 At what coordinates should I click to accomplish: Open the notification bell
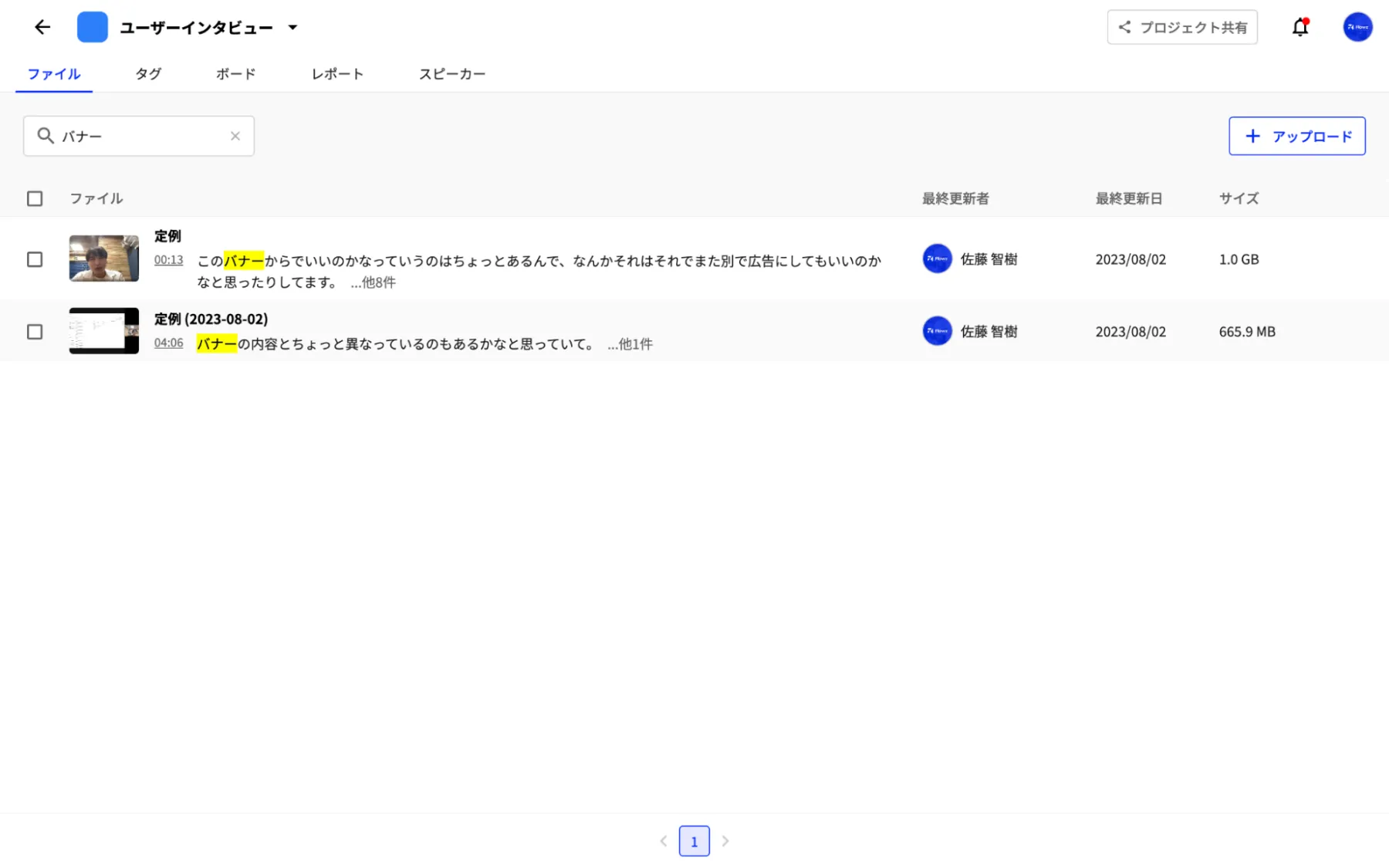[1300, 27]
